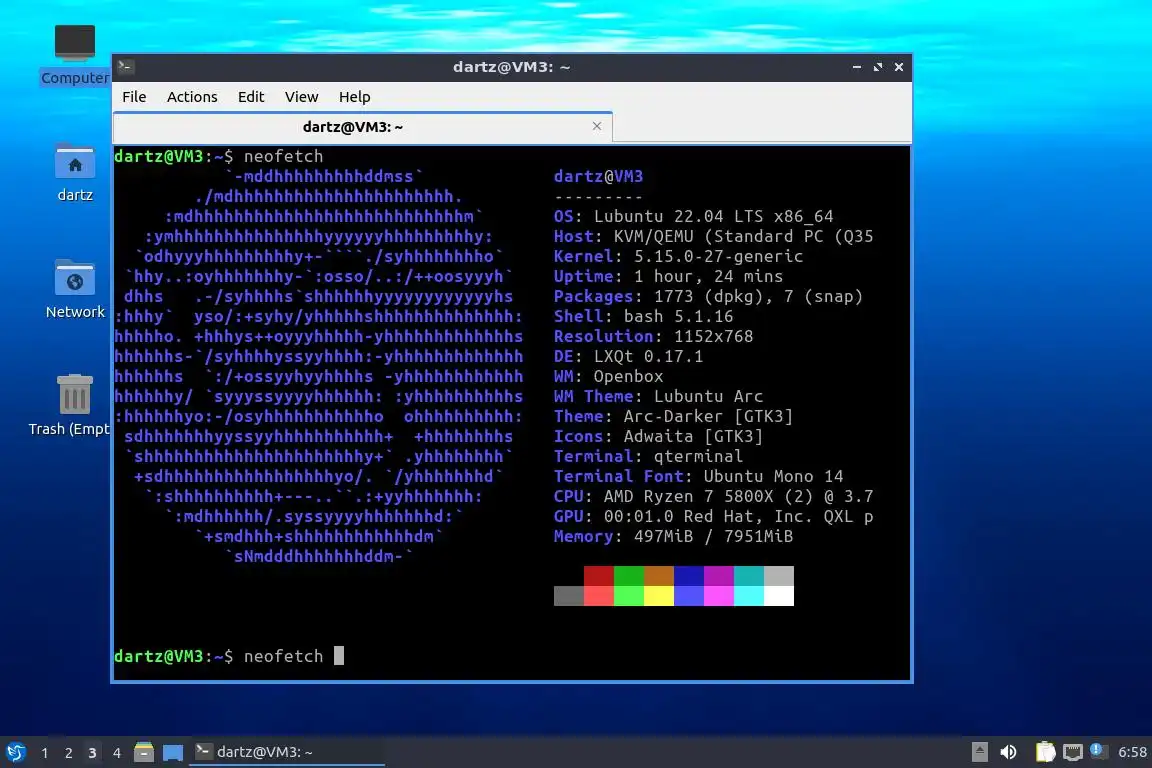This screenshot has width=1152, height=768.
Task: Click the WM Theme: Lubuntu Arc line
Action: tap(658, 396)
